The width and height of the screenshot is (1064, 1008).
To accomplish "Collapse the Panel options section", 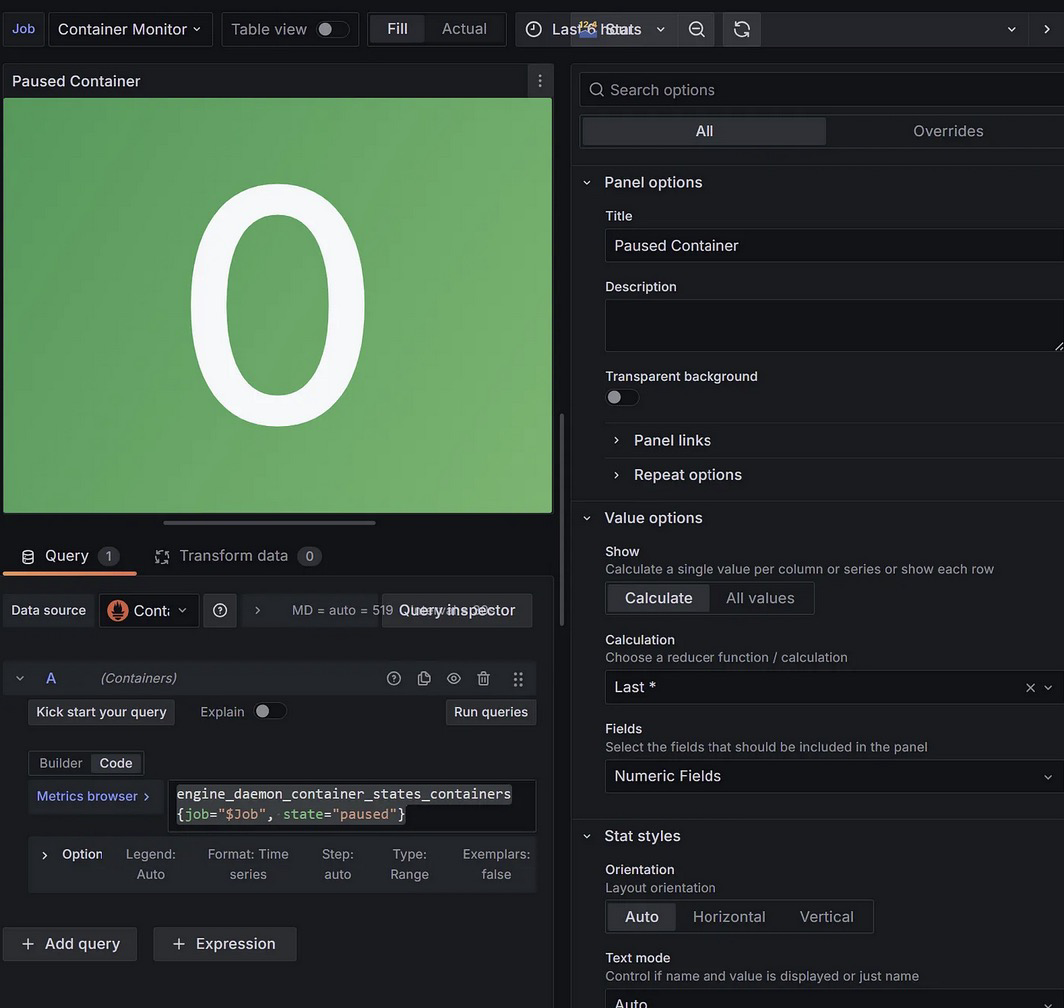I will 587,183.
